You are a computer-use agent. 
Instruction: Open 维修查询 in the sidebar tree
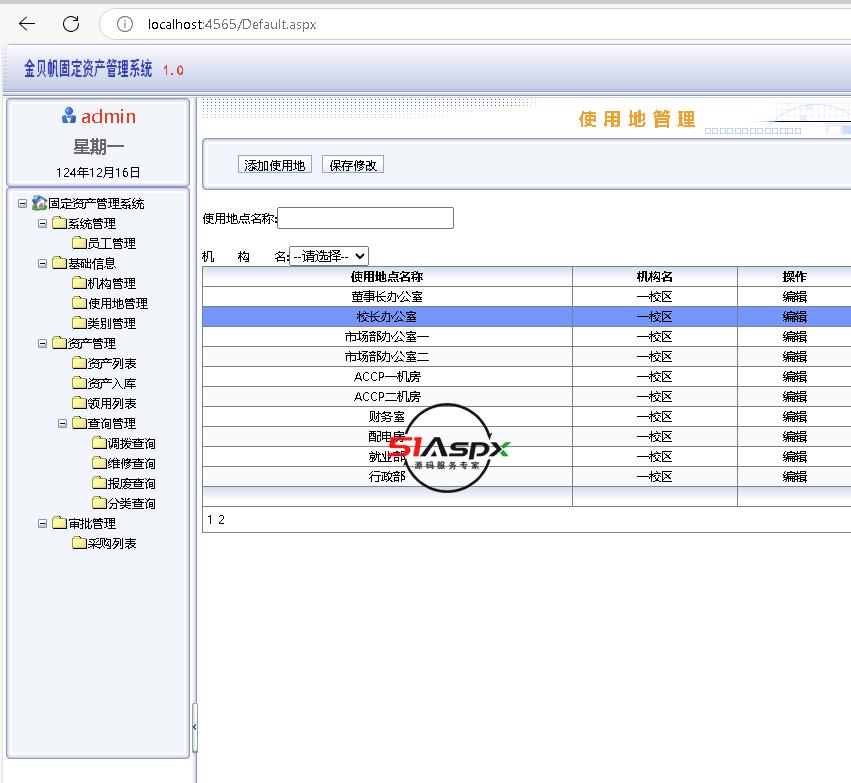coord(131,463)
